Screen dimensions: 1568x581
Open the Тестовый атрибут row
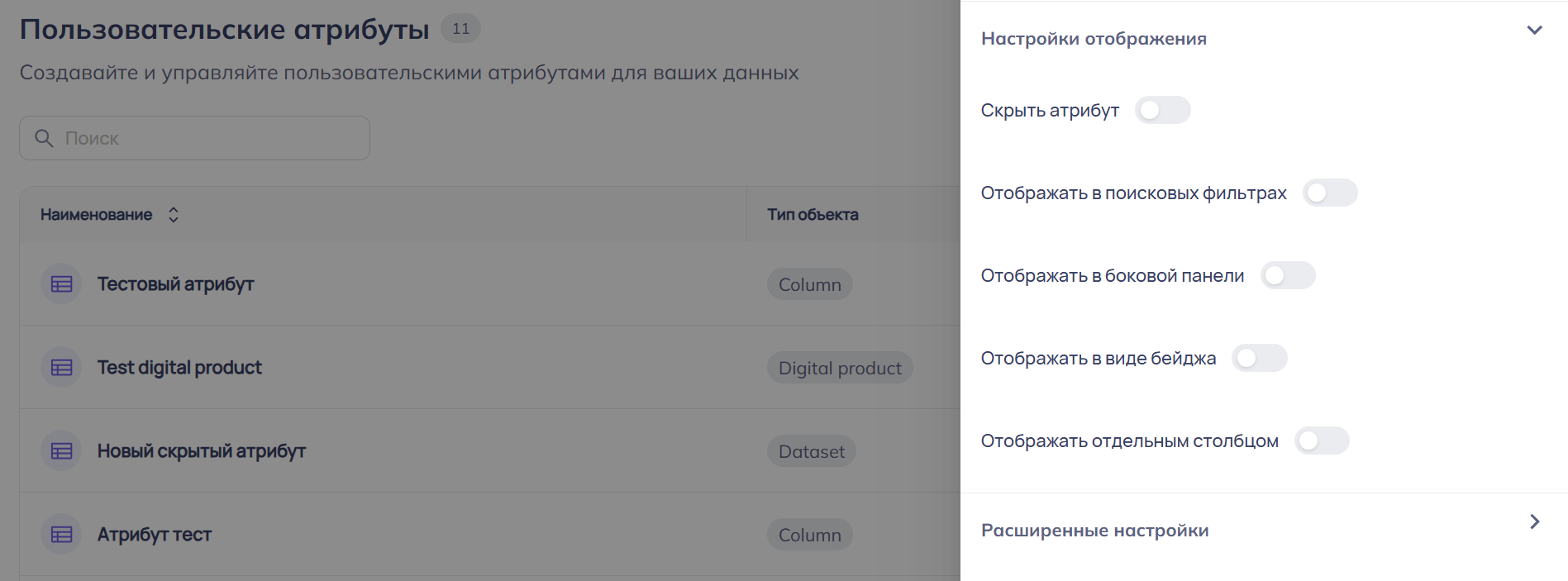click(175, 284)
